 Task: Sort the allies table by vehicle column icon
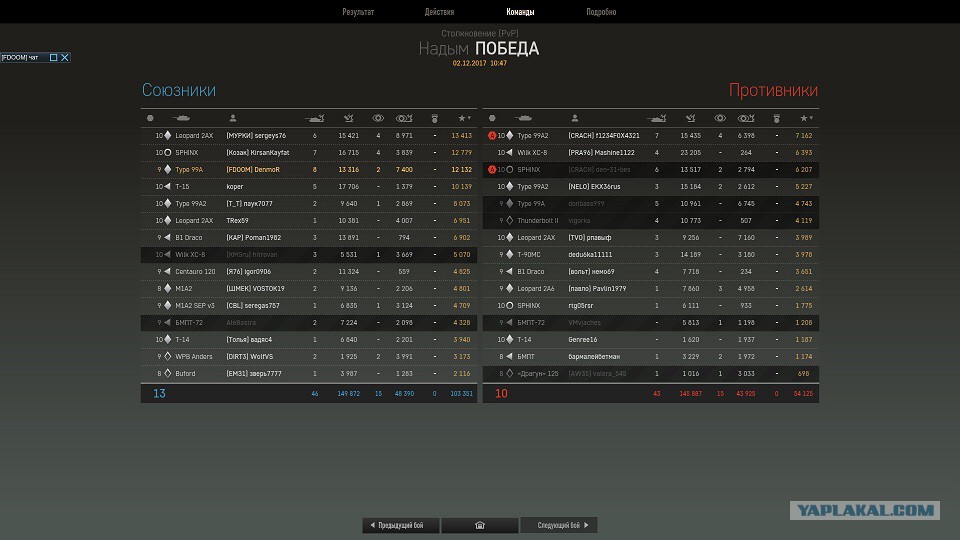[x=181, y=118]
